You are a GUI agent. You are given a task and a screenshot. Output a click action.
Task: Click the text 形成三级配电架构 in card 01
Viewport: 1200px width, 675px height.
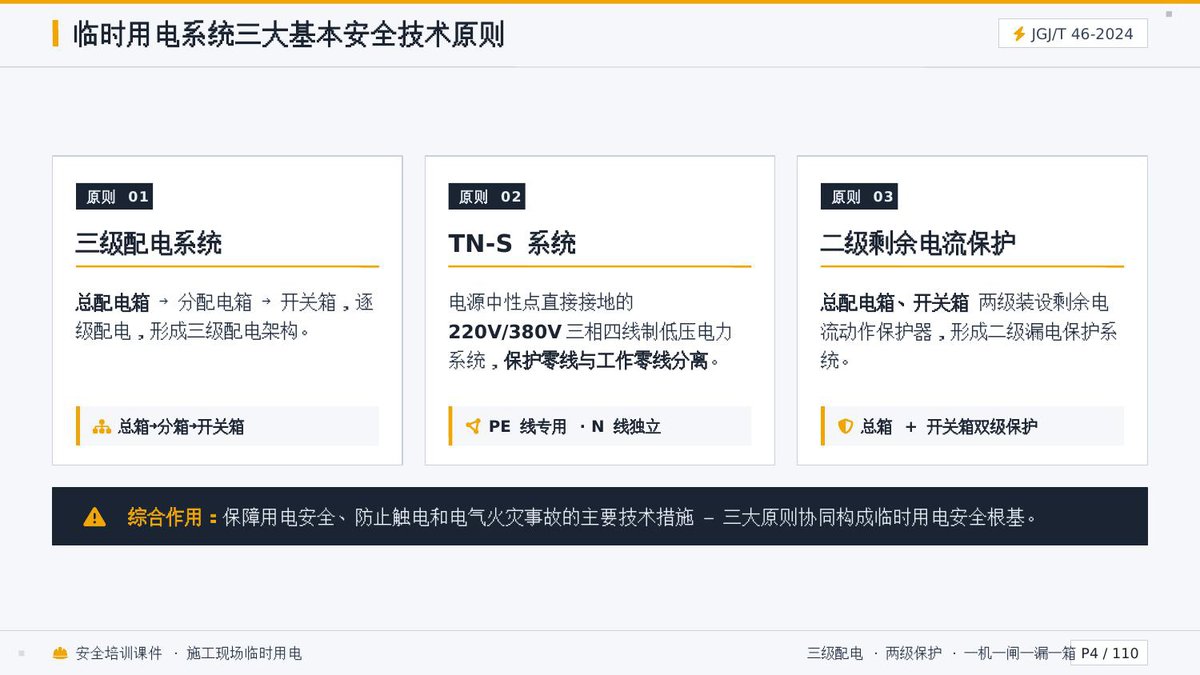(x=225, y=331)
